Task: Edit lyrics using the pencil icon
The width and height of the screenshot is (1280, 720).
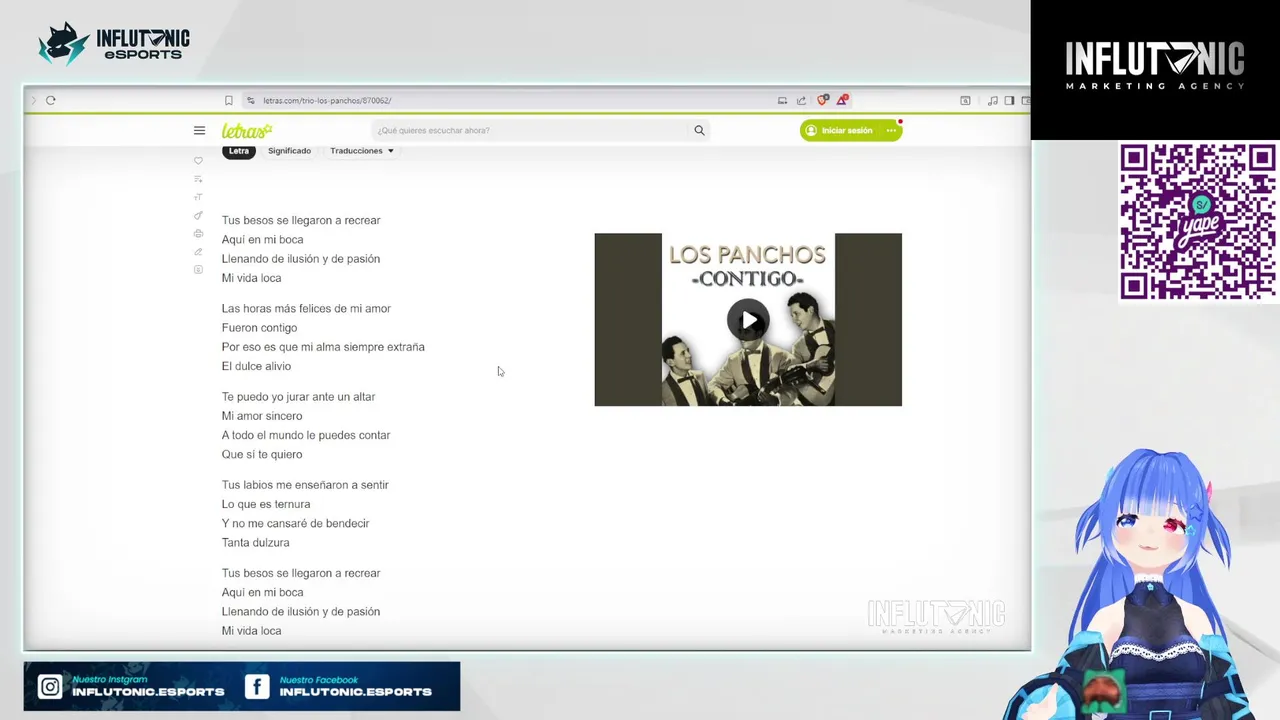Action: tap(198, 251)
